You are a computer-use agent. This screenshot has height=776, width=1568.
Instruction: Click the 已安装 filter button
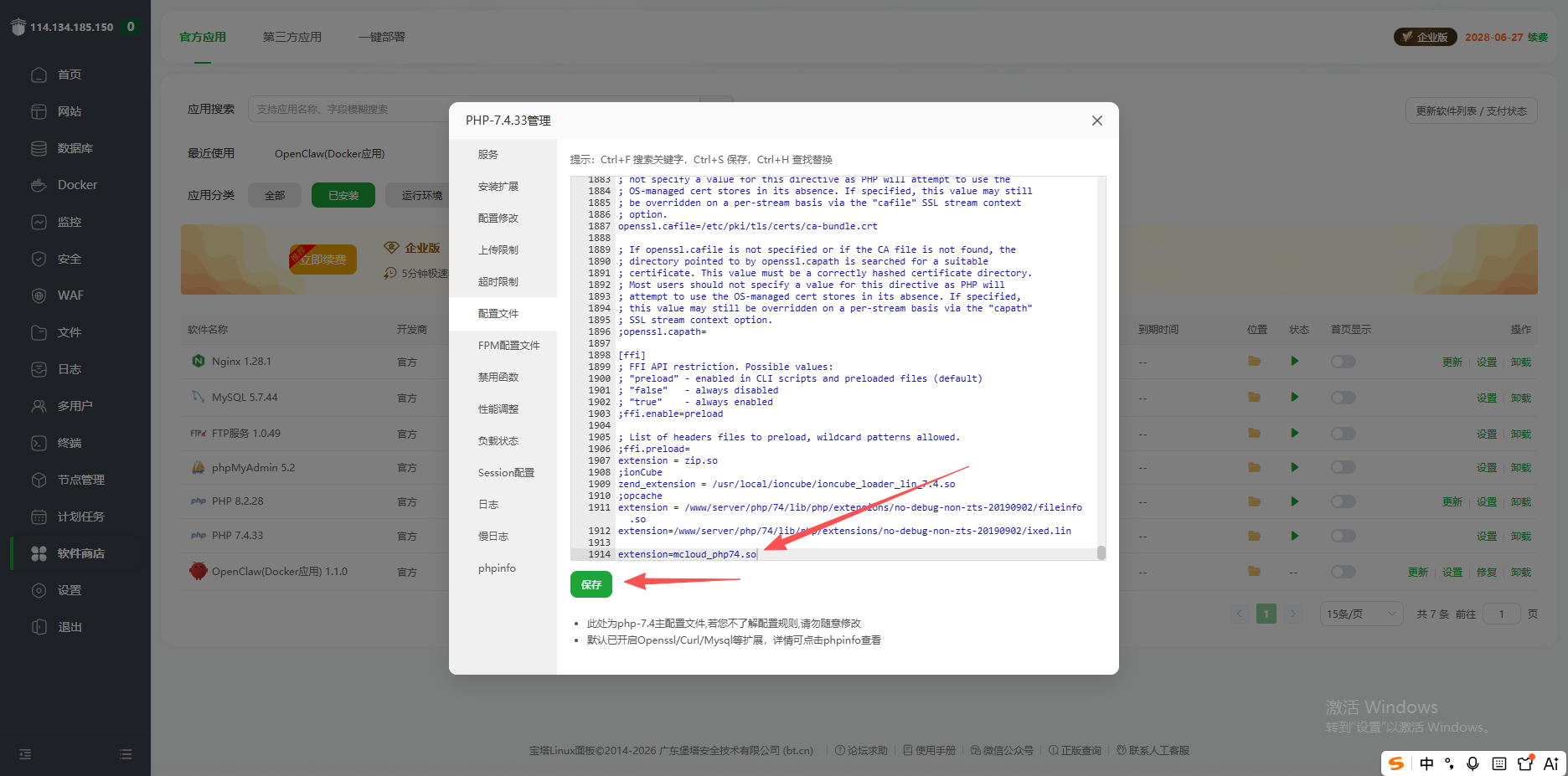pyautogui.click(x=343, y=195)
